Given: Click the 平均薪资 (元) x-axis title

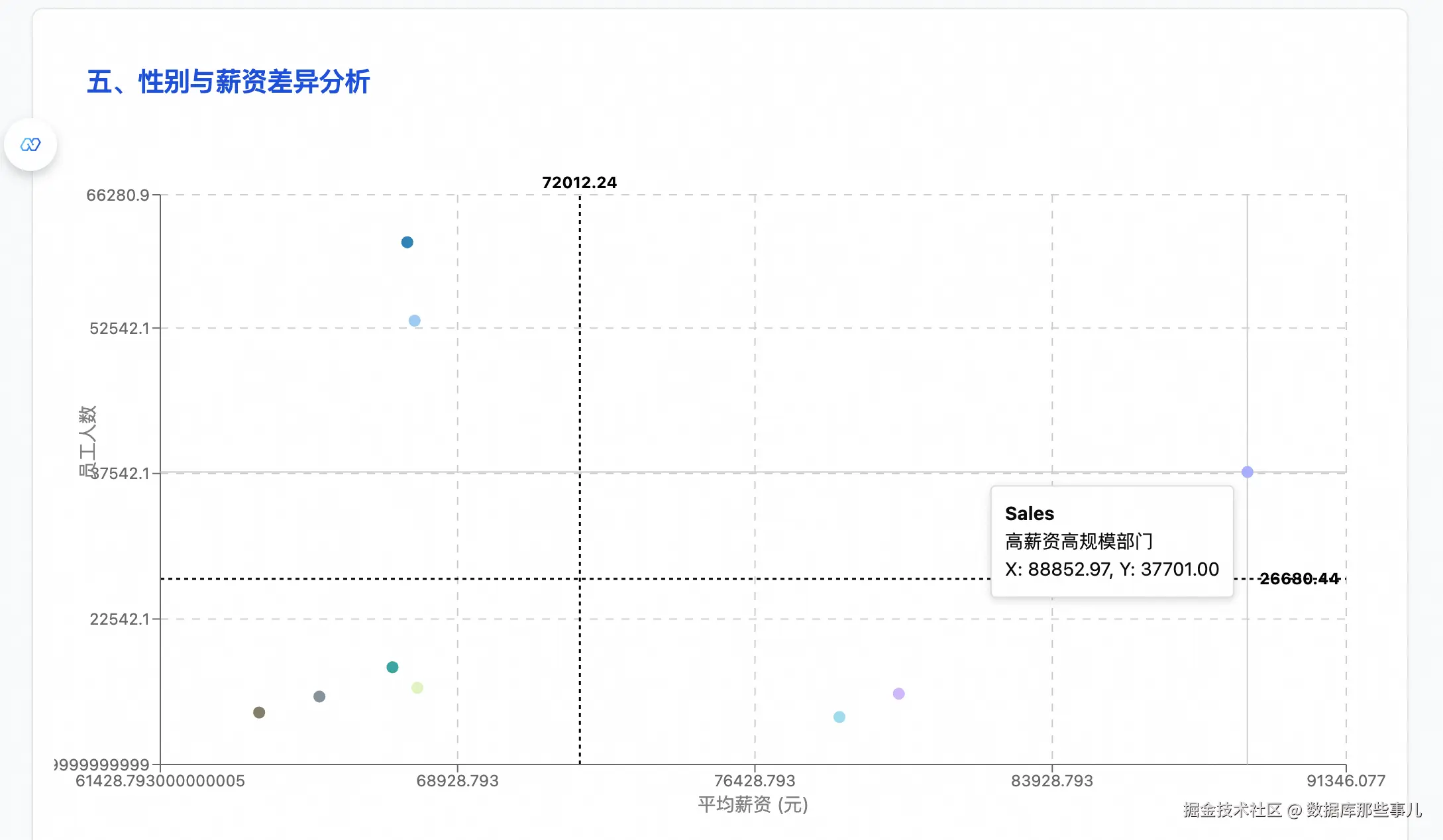Looking at the screenshot, I should (753, 805).
